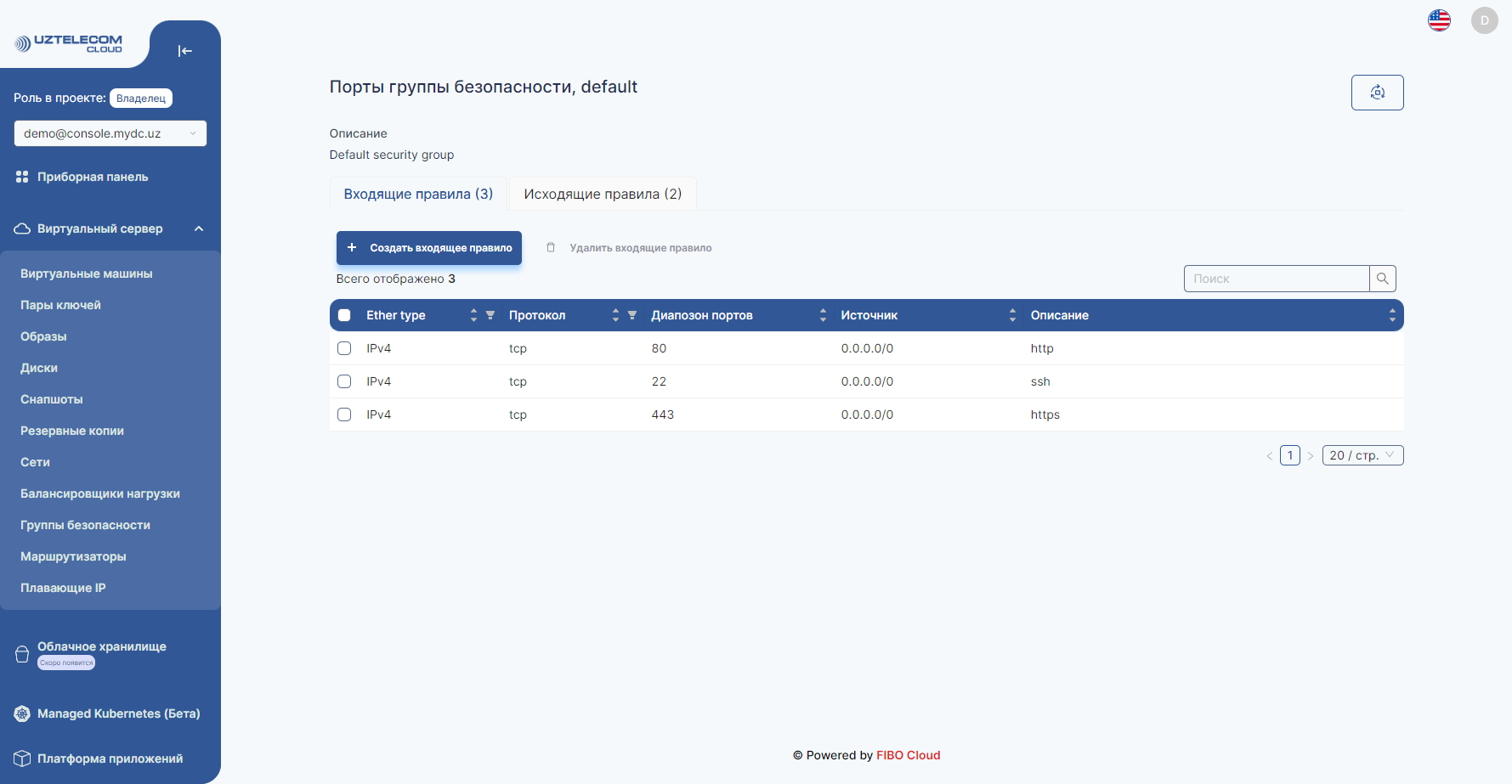Tick the checkbox for the ssh rule
1512x784 pixels.
point(344,381)
